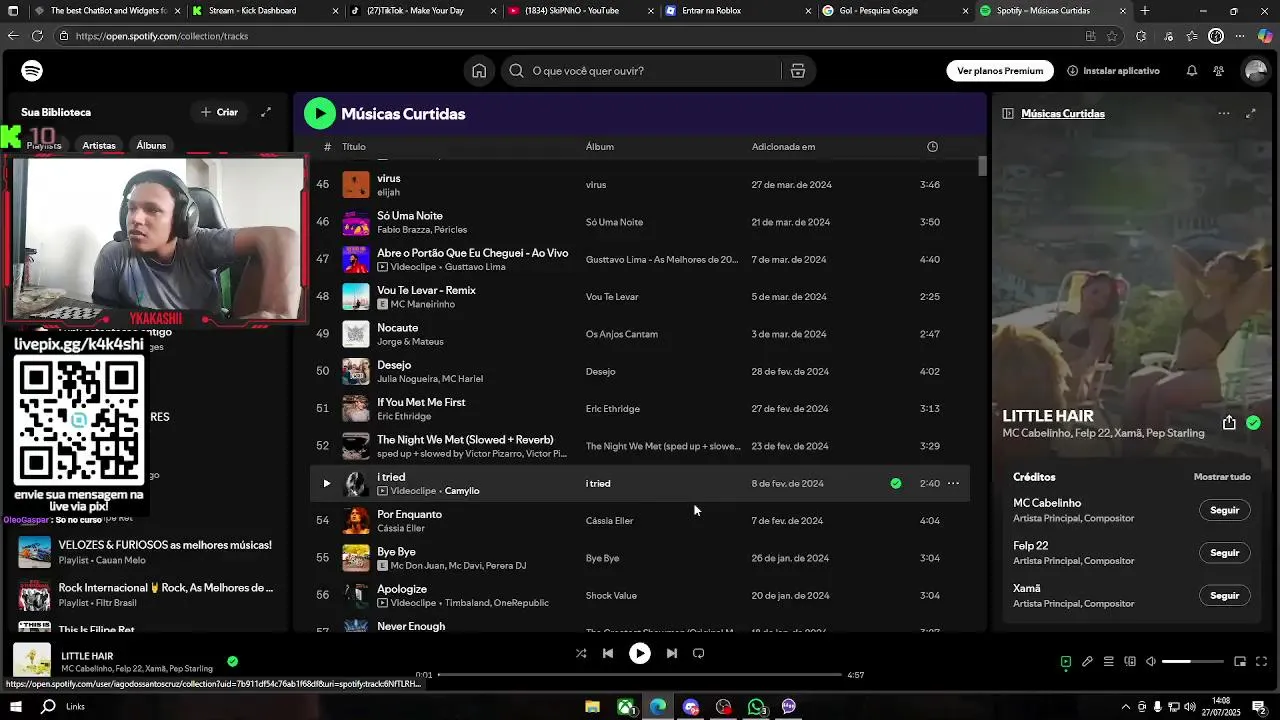Open Shock Value album link
1280x720 pixels.
click(611, 596)
